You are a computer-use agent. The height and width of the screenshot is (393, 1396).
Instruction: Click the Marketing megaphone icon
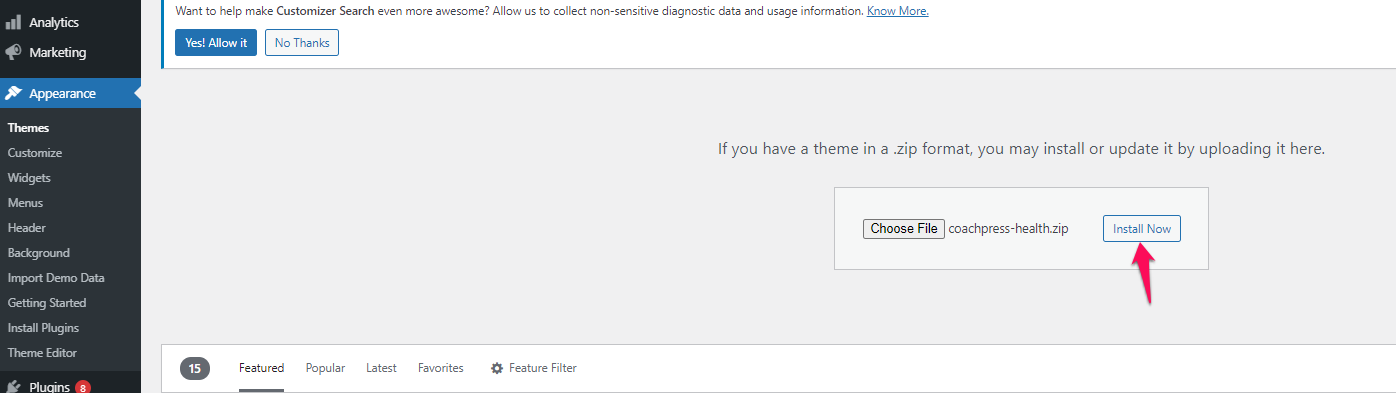(14, 52)
